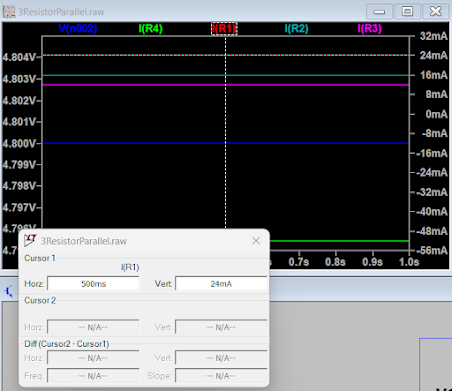Click the 4.800V left axis label

tap(19, 144)
